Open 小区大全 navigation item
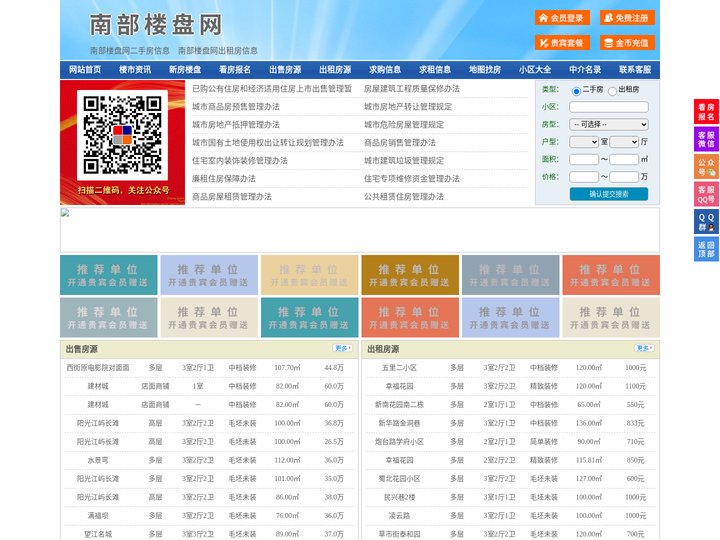720x540 pixels. click(535, 70)
